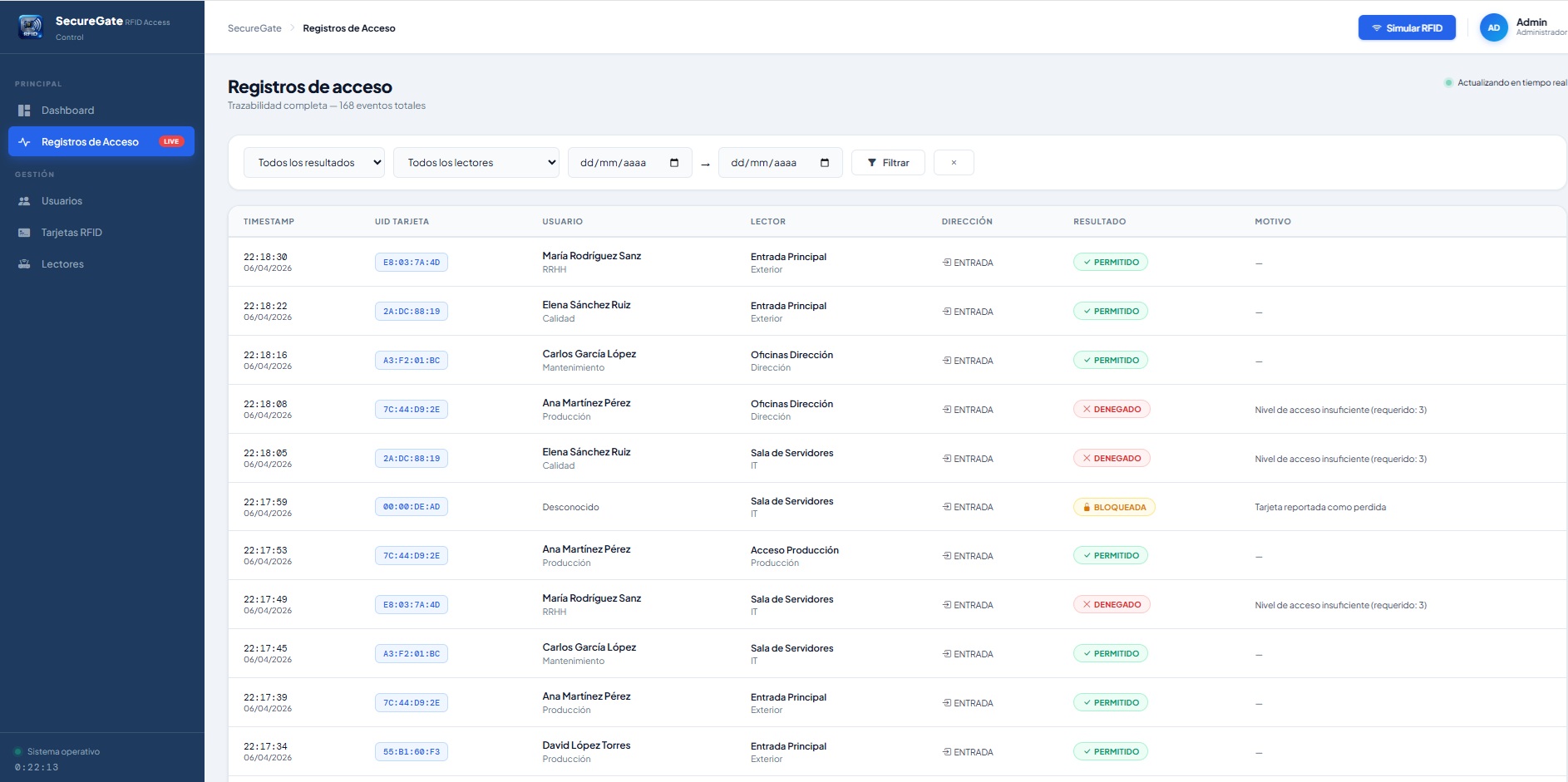1568x782 pixels.
Task: Click the Lectores reader icon in the sidebar
Action: [x=24, y=263]
